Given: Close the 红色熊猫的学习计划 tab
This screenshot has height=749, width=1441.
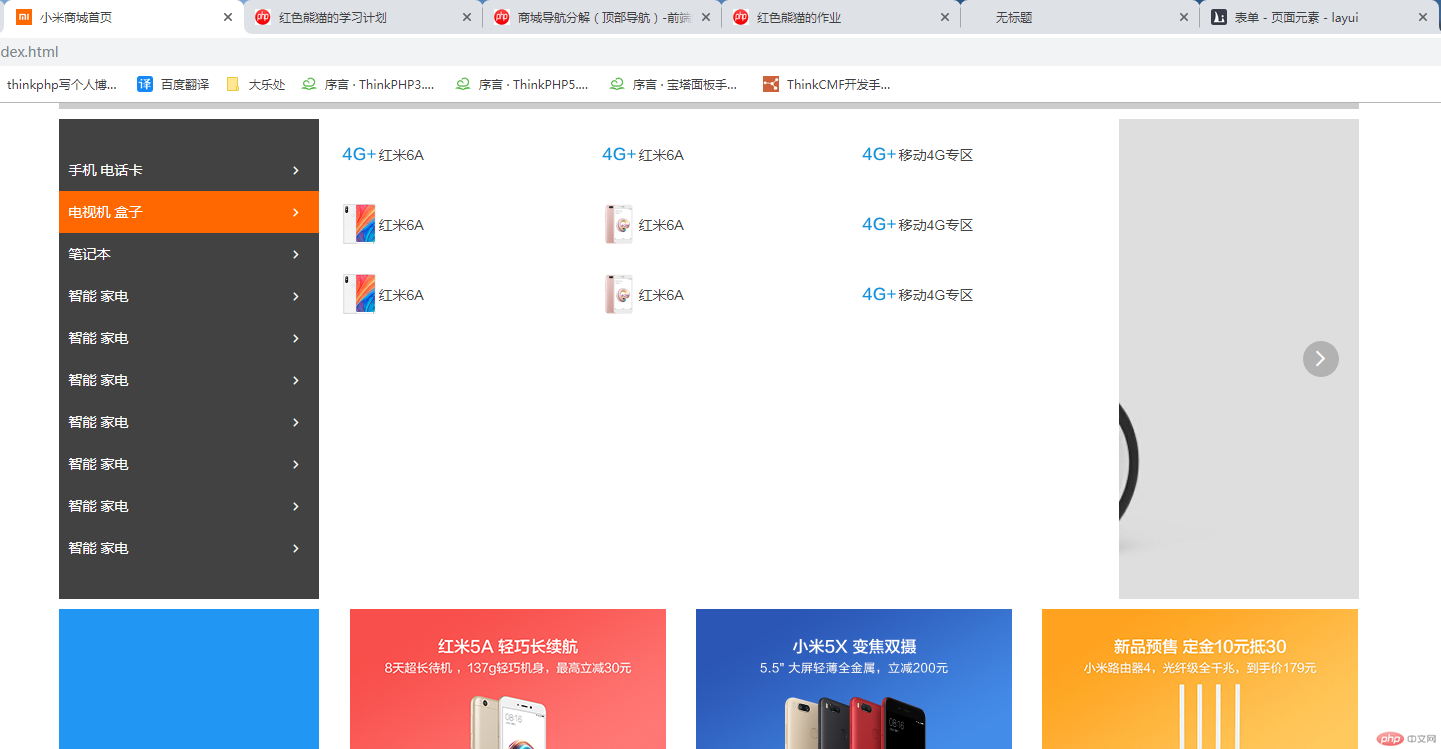Looking at the screenshot, I should (467, 18).
